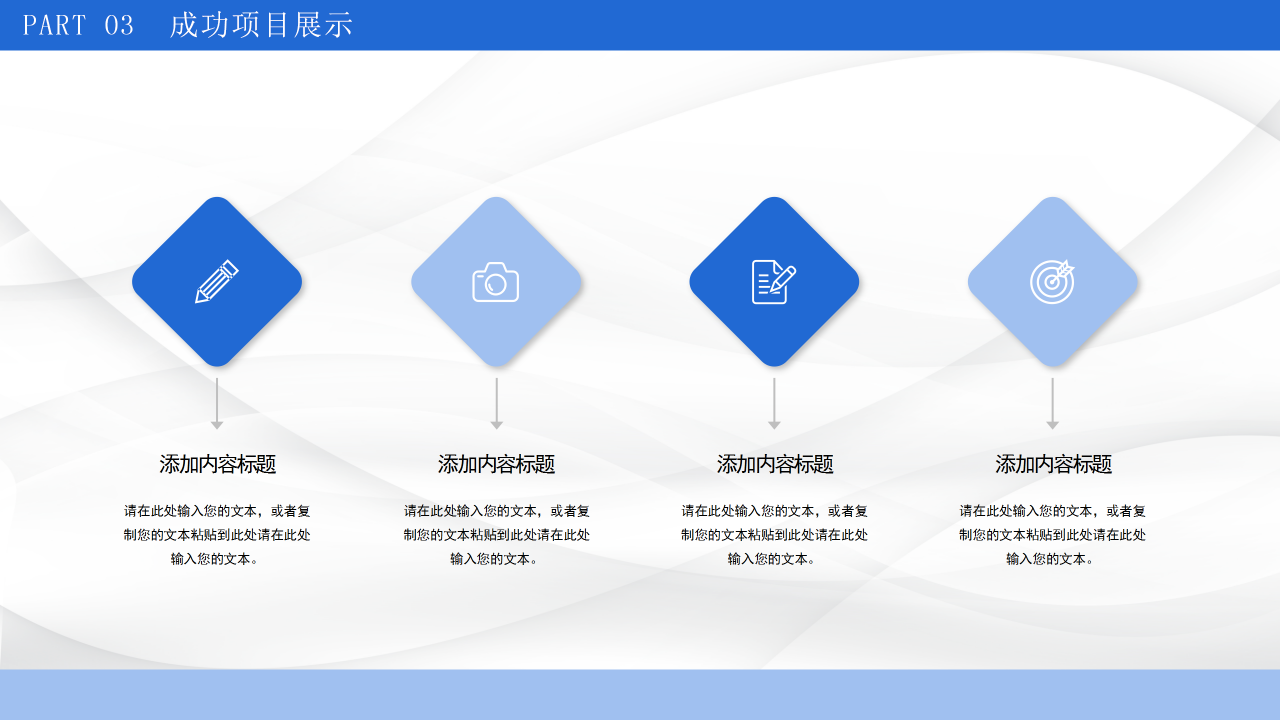The height and width of the screenshot is (720, 1280).
Task: Click the gray arrow below the target diamond
Action: tap(1052, 404)
